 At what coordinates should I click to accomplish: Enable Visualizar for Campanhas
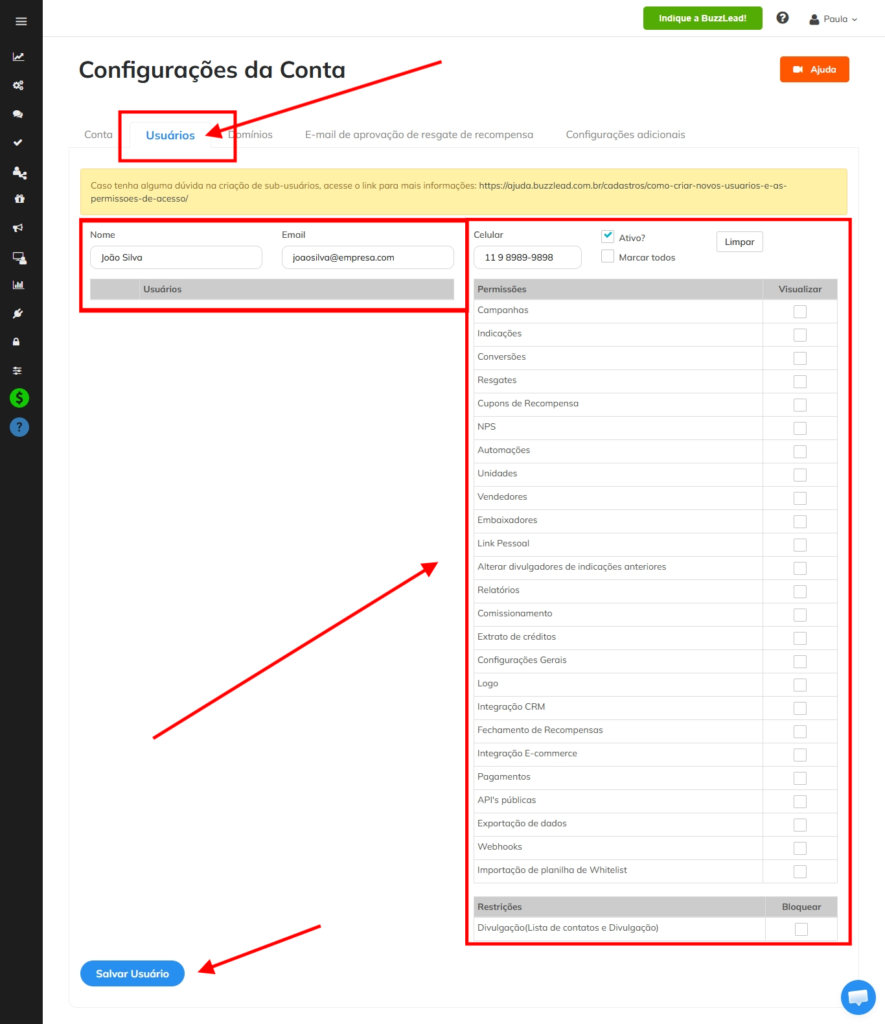(800, 312)
